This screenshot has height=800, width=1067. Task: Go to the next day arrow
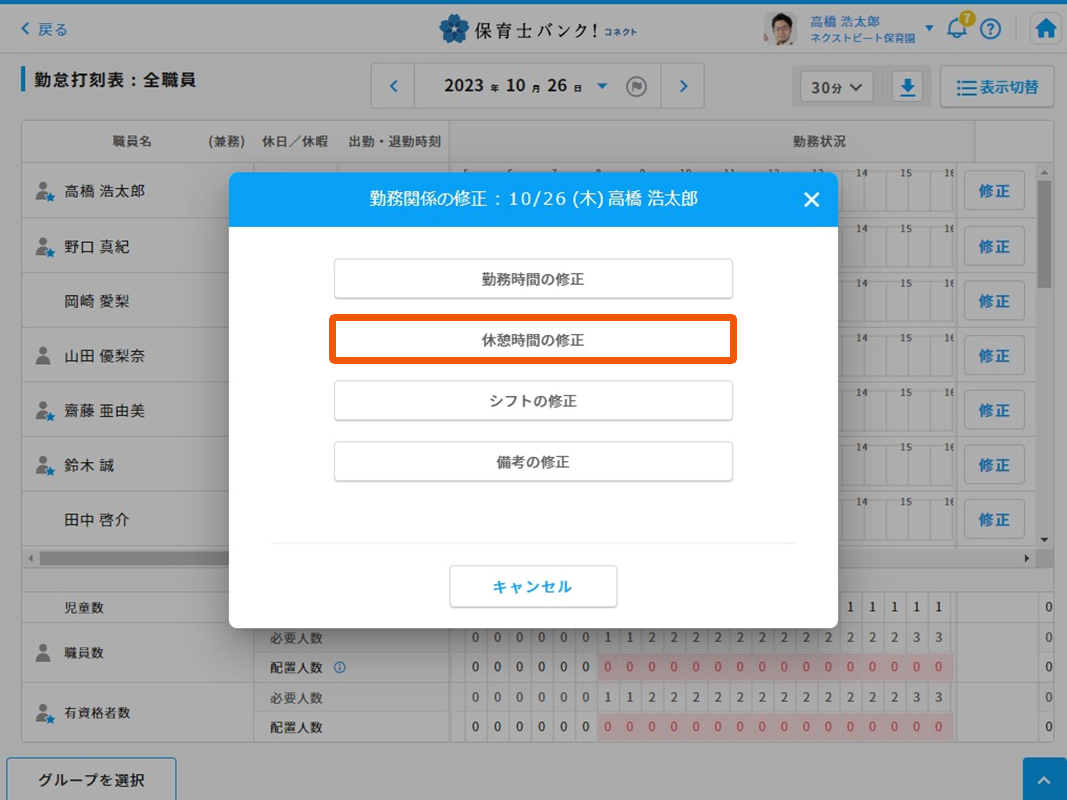(x=683, y=87)
